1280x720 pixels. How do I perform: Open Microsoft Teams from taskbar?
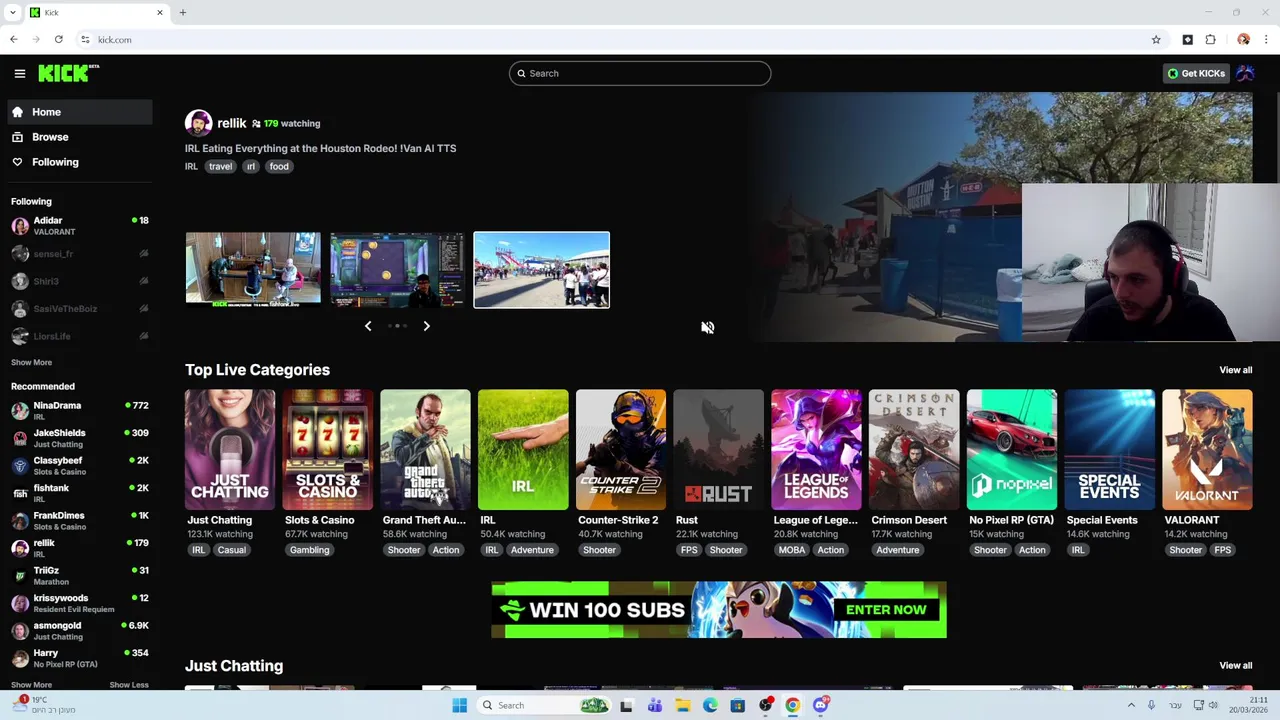pyautogui.click(x=654, y=705)
